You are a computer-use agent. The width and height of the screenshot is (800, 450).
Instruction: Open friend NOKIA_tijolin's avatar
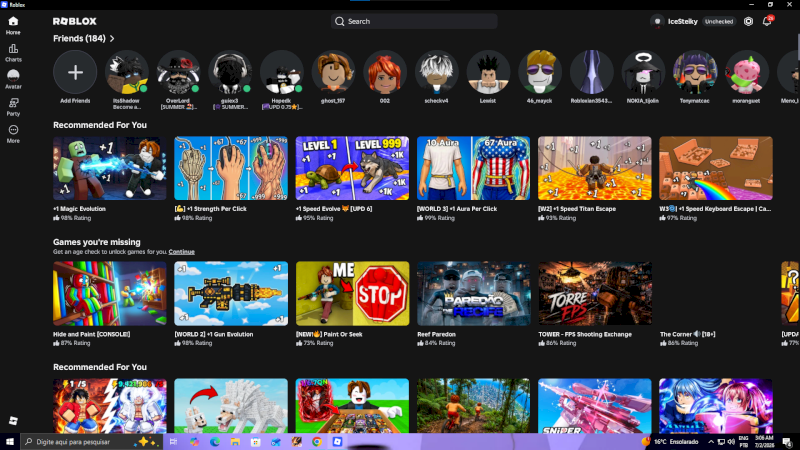(643, 72)
